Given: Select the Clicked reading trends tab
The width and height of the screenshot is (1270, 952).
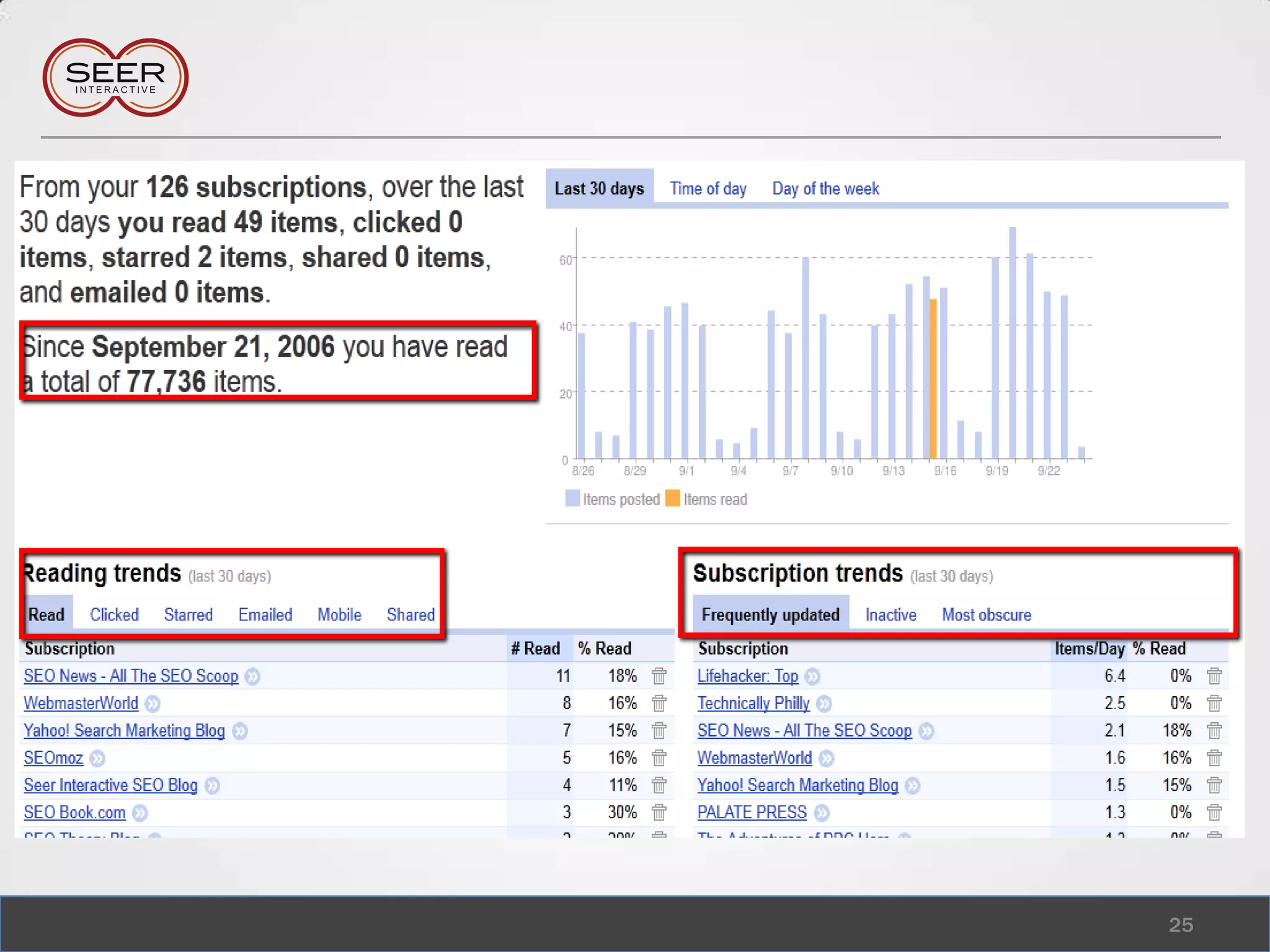Looking at the screenshot, I should point(114,614).
